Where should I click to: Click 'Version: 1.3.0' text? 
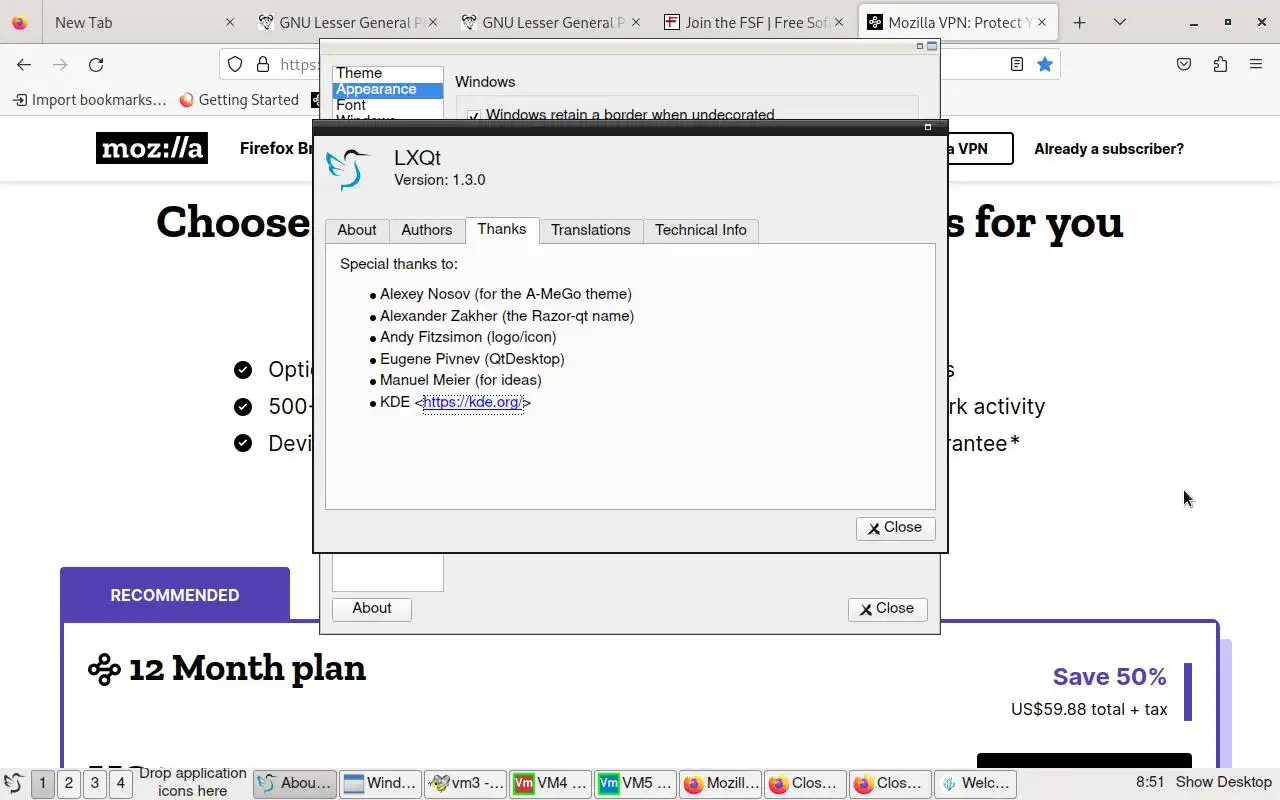coord(440,180)
